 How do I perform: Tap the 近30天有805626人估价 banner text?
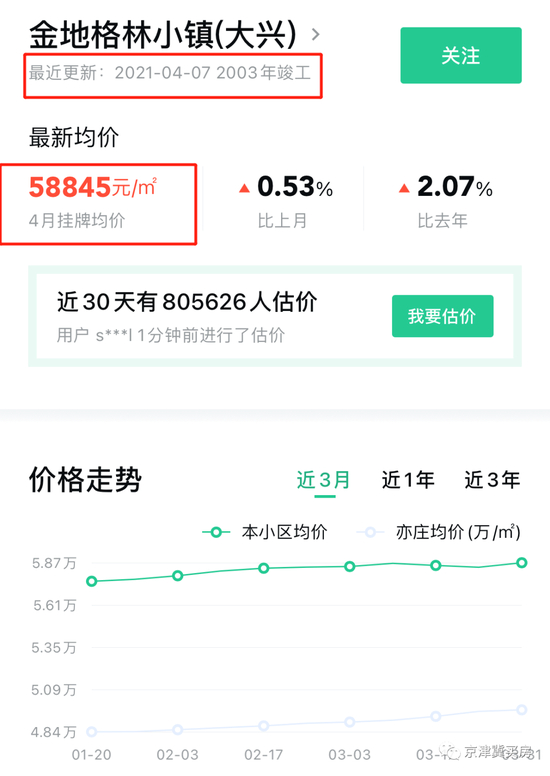187,301
